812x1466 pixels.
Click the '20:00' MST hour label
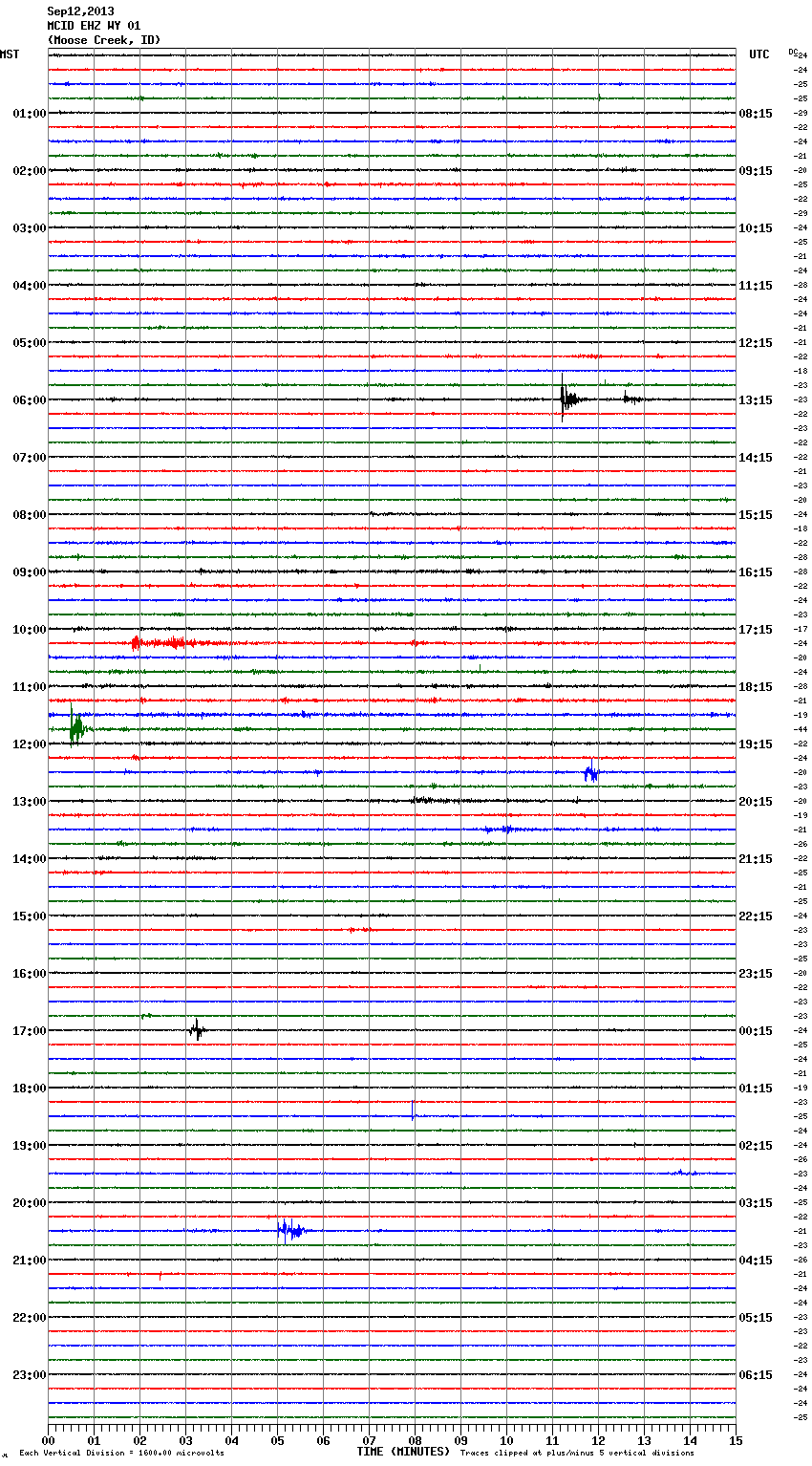30,1202
